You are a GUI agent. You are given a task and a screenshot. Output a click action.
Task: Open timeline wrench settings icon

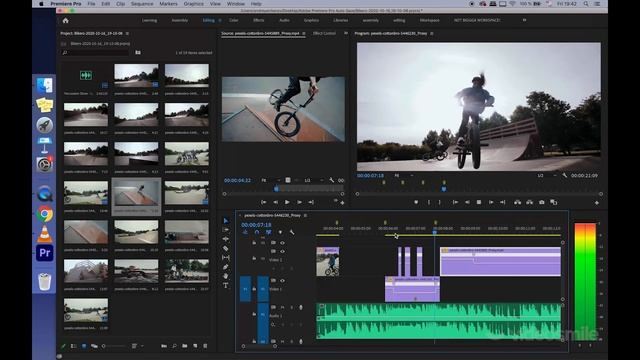(x=292, y=232)
